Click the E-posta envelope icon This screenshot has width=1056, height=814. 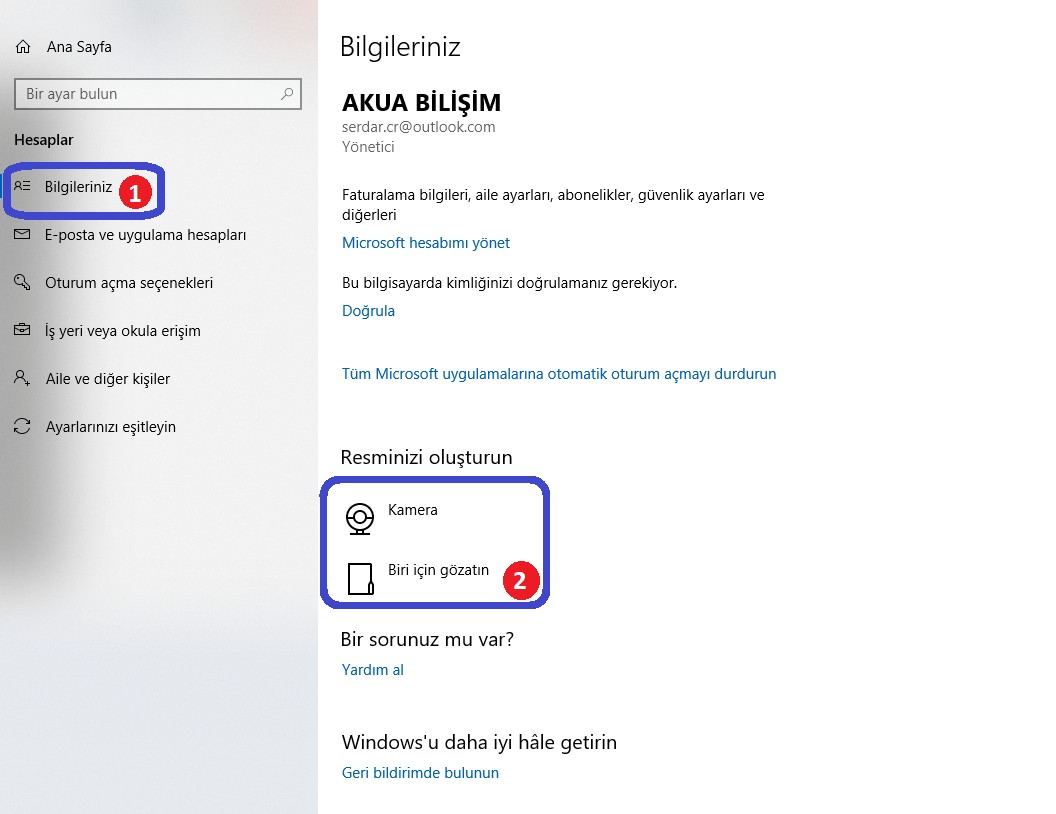pyautogui.click(x=23, y=235)
